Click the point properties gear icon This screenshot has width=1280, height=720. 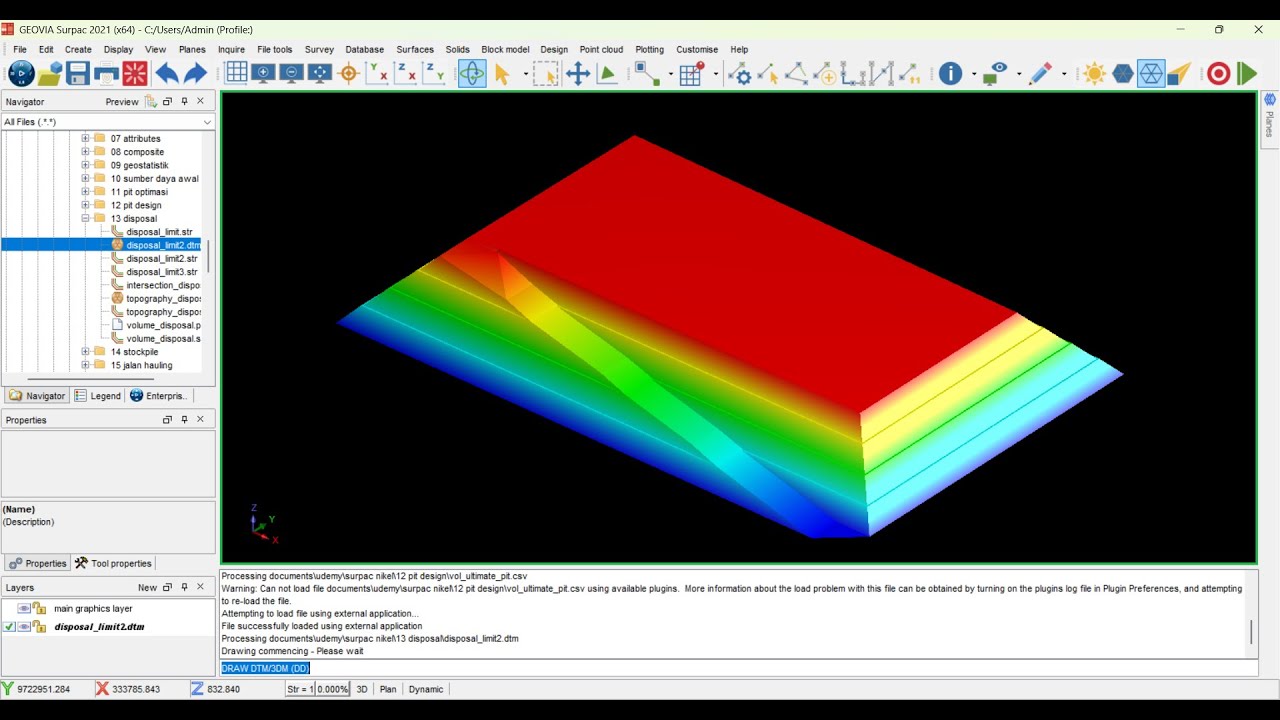pyautogui.click(x=740, y=73)
